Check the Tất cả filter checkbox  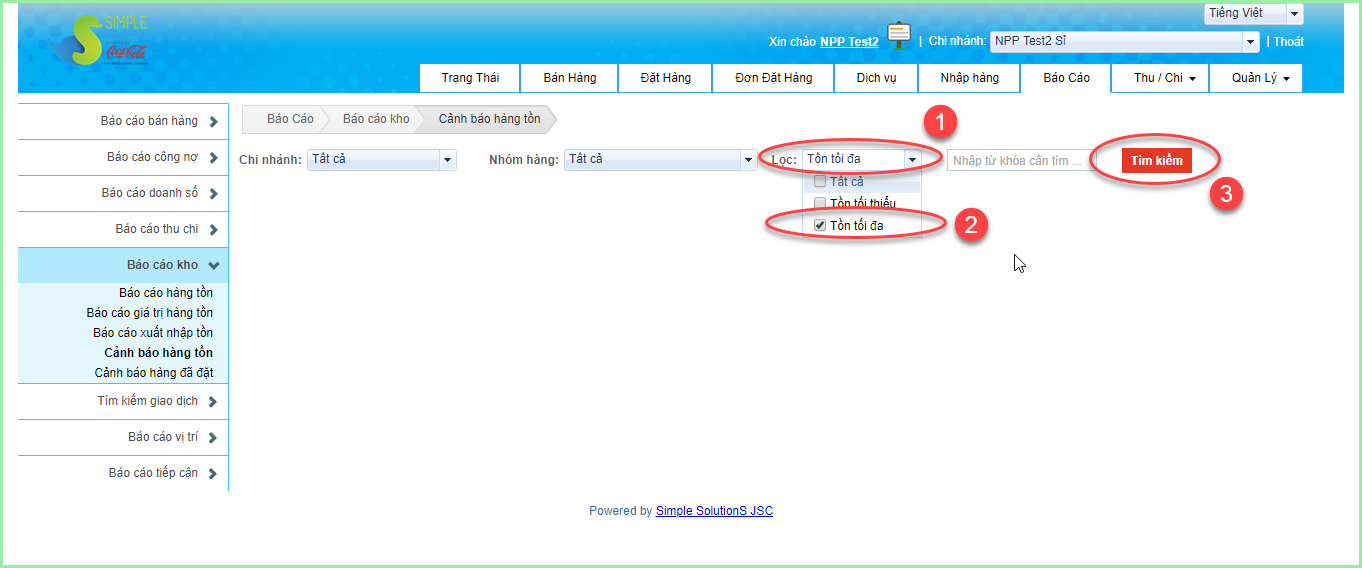point(820,182)
